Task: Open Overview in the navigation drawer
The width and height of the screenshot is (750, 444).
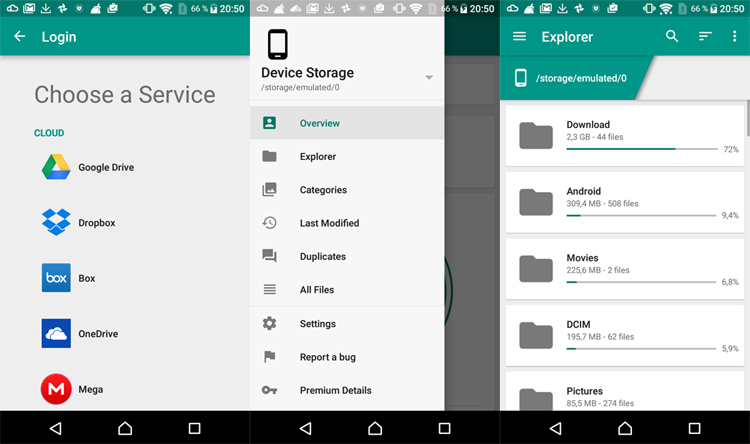Action: click(347, 123)
